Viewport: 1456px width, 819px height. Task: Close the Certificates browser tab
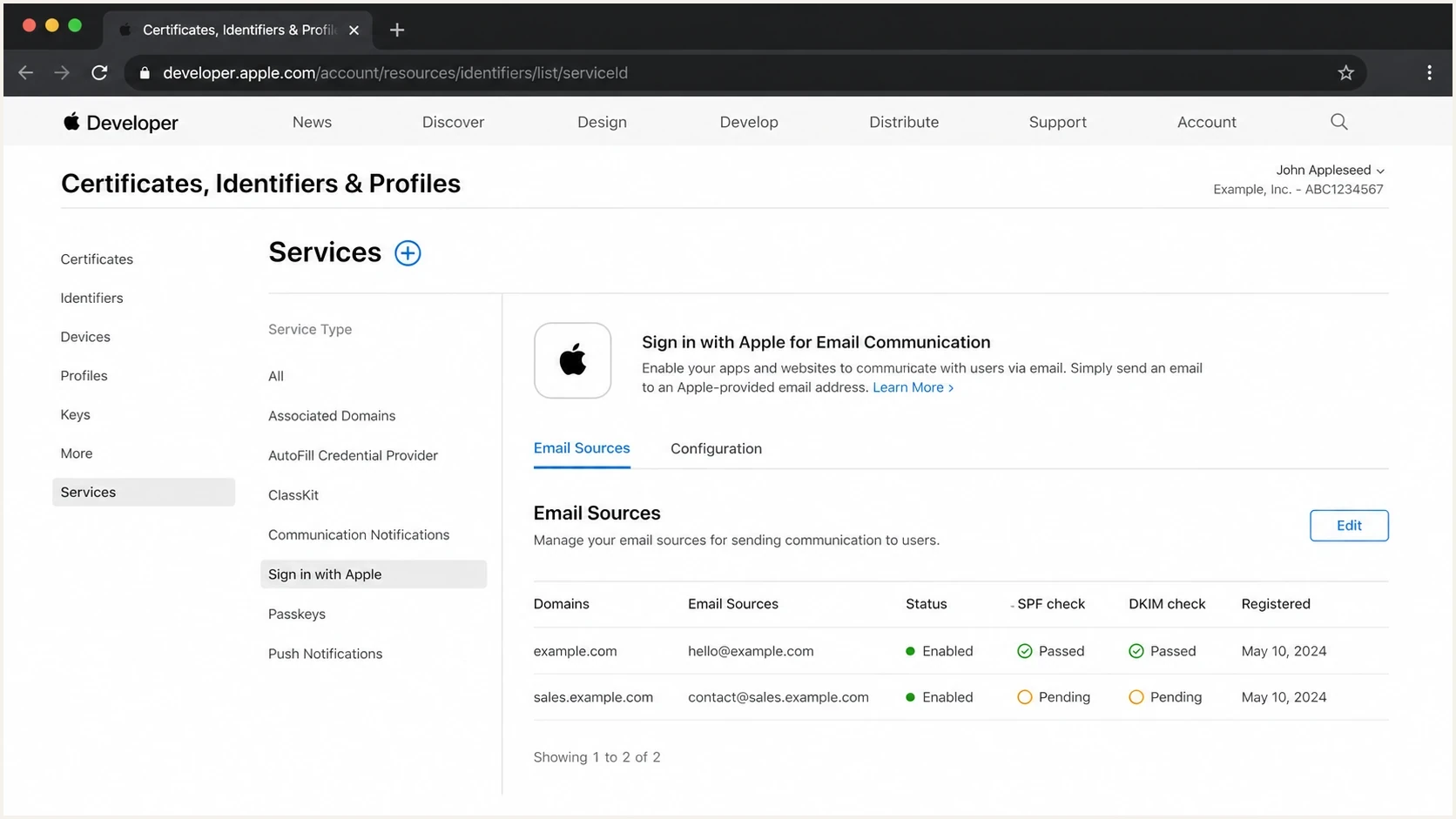coord(354,30)
